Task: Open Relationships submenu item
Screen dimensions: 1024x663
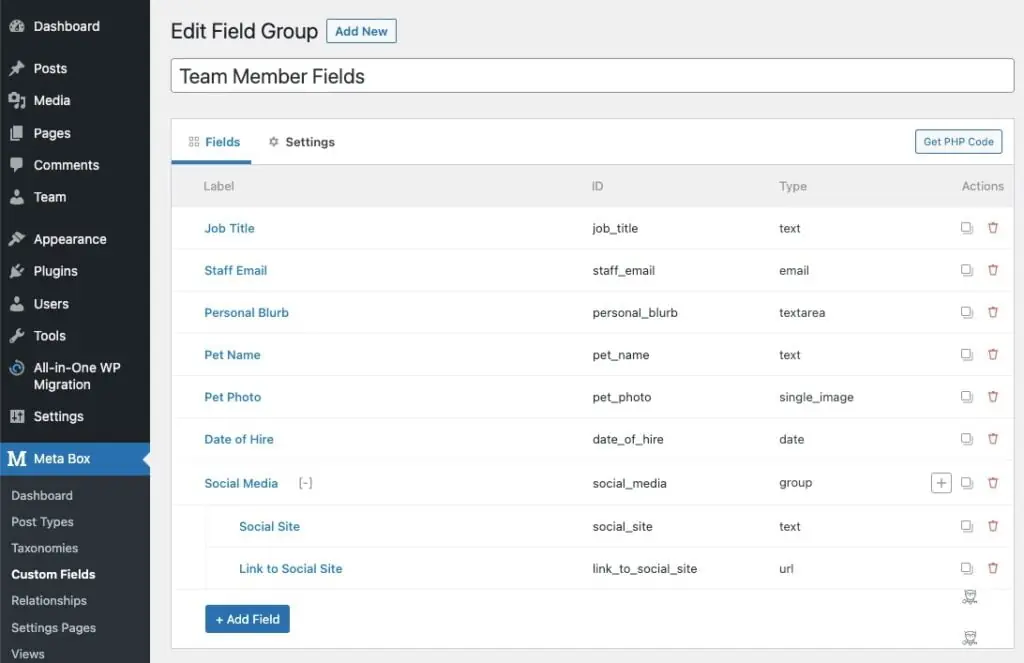Action: click(49, 600)
